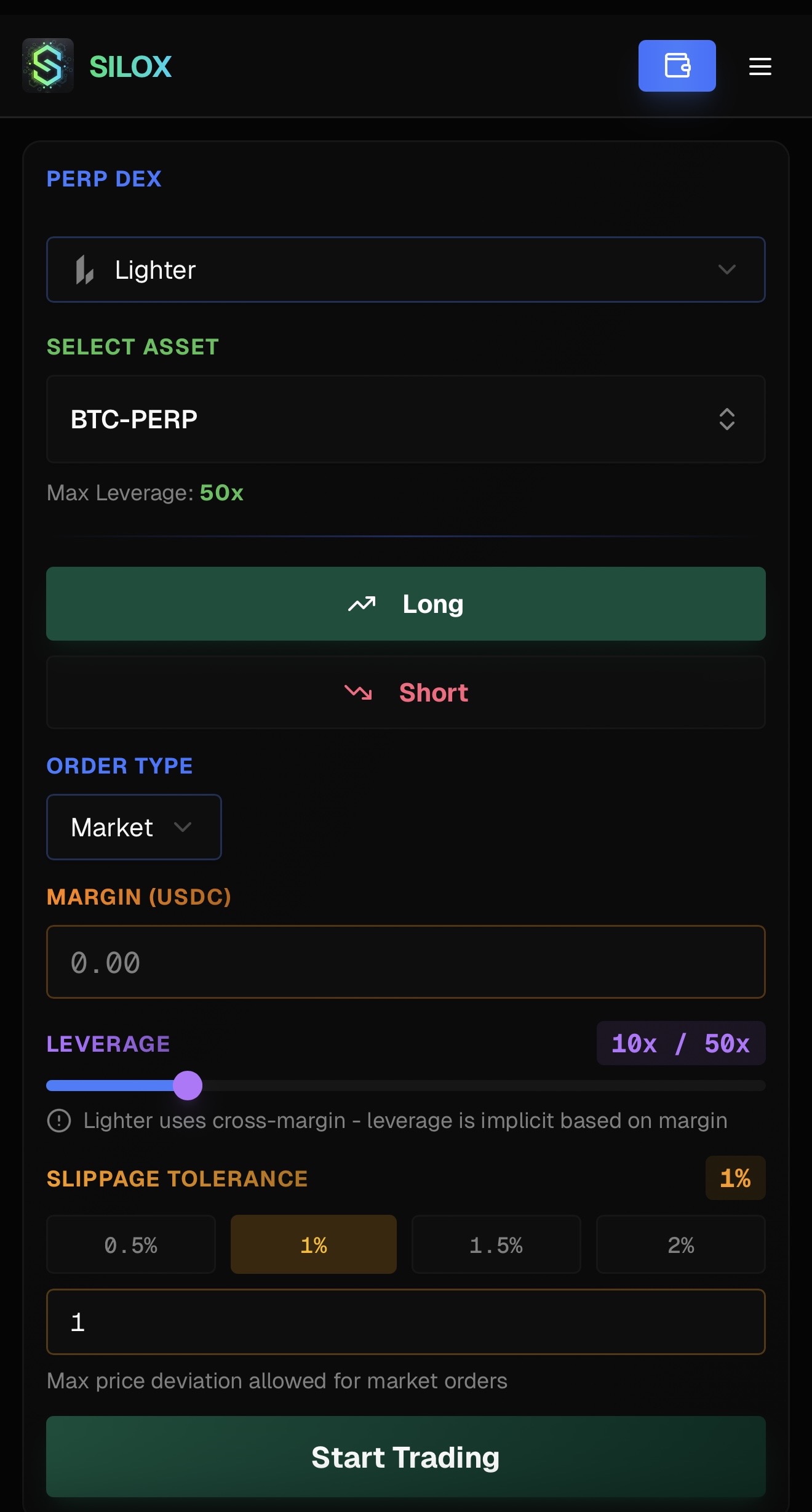Click the 1% slippage tolerance badge
The width and height of the screenshot is (812, 1512).
coord(736,1178)
